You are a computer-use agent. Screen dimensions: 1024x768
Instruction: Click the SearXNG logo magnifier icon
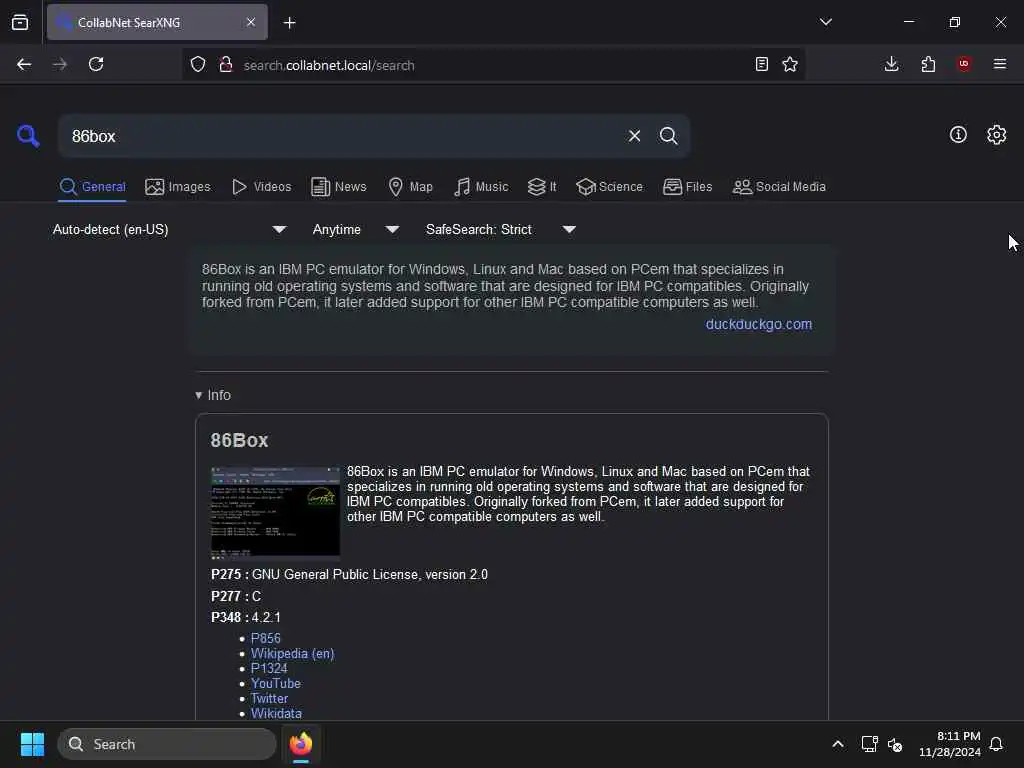[28, 136]
